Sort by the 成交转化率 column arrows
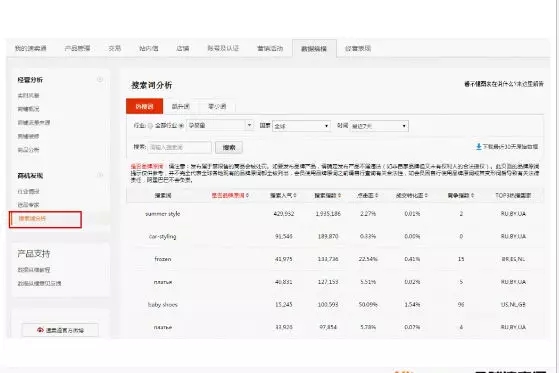 (426, 195)
